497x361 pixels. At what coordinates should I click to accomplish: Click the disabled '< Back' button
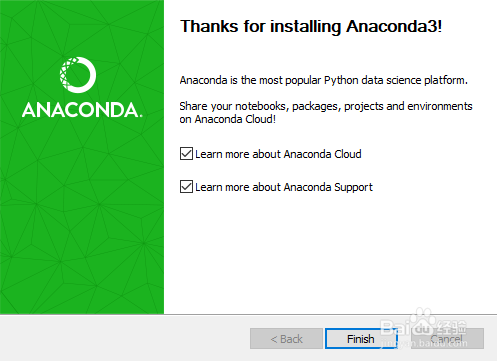click(x=286, y=339)
